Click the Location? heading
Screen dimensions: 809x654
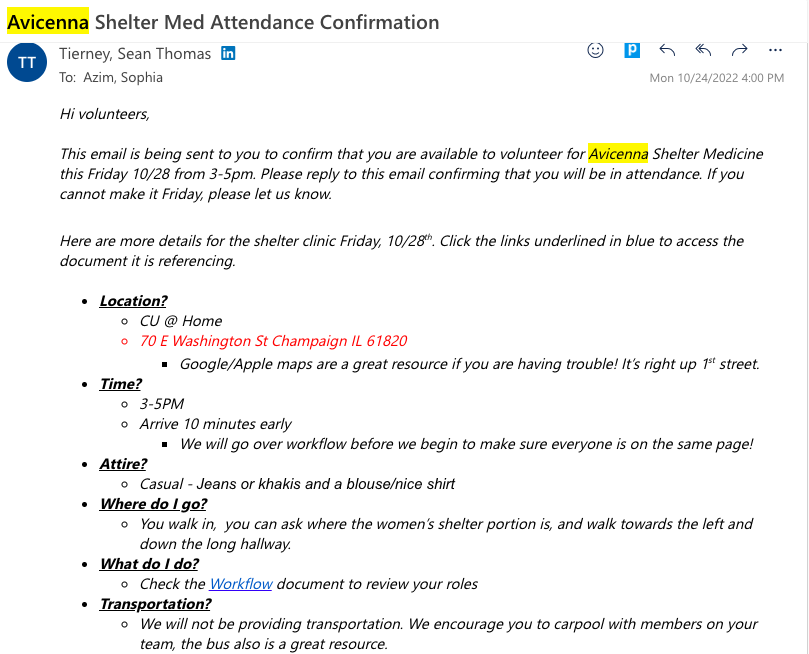pyautogui.click(x=133, y=301)
